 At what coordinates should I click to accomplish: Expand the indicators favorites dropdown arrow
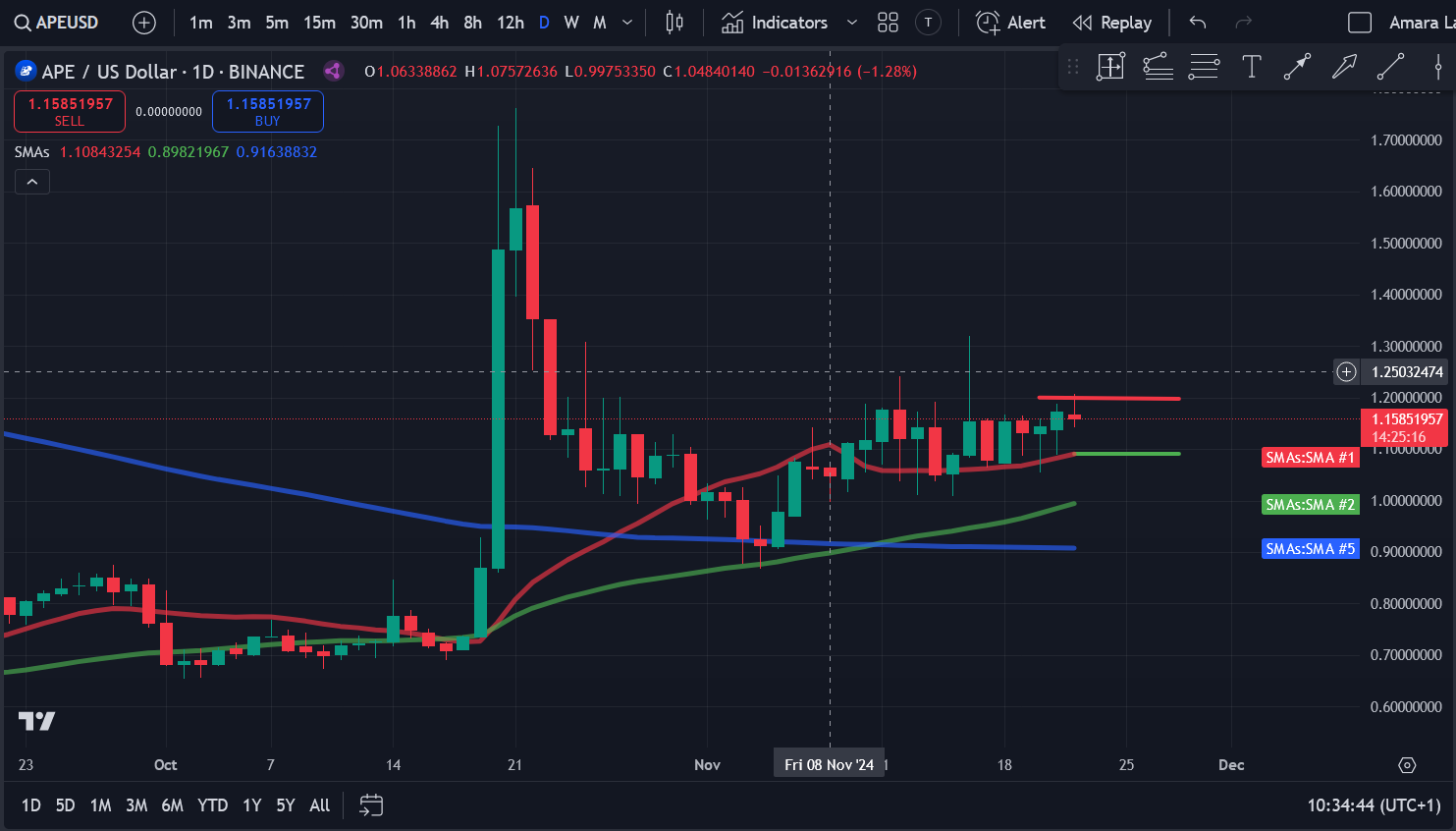point(851,23)
